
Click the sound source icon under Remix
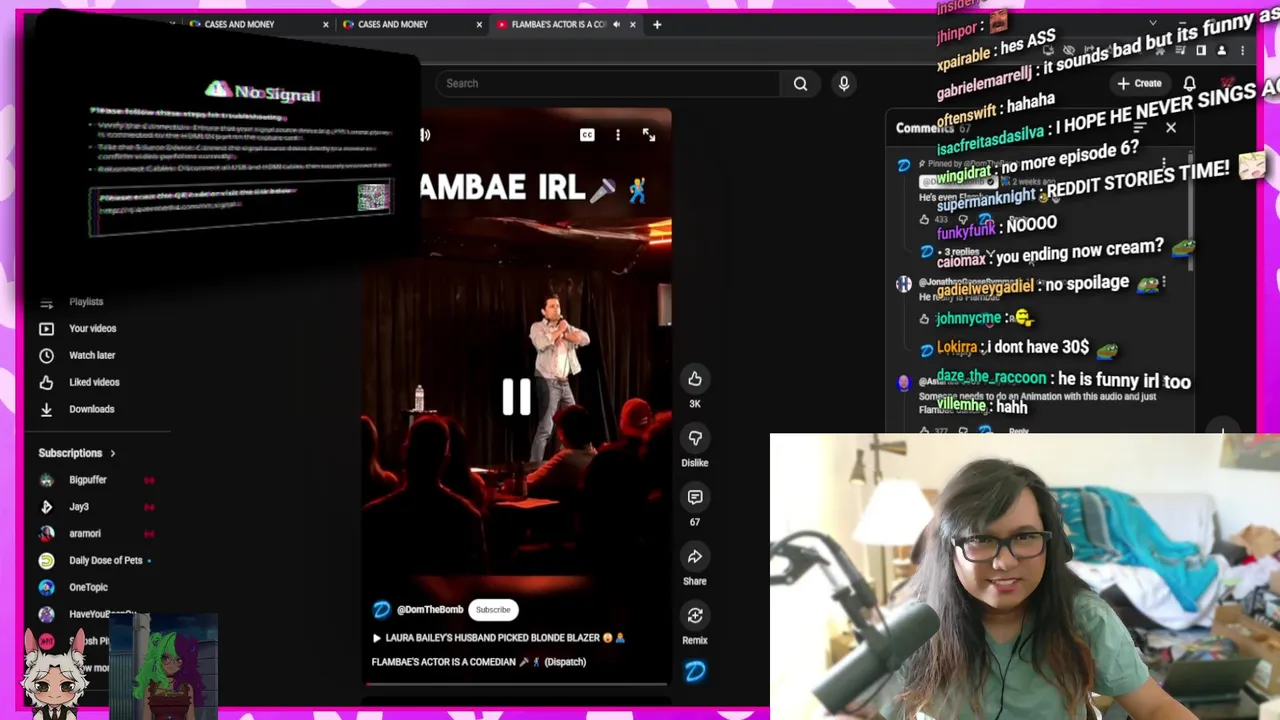click(x=695, y=672)
